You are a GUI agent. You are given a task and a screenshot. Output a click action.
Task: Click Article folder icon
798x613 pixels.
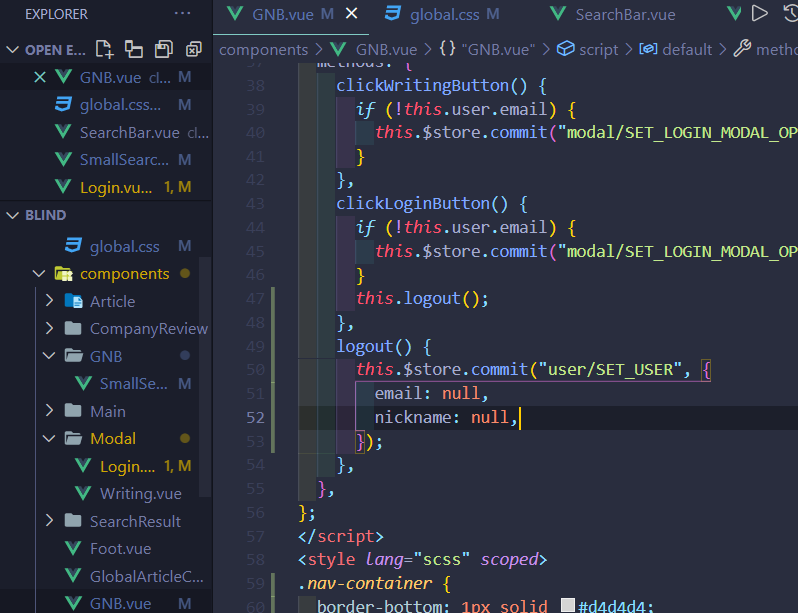coord(73,301)
